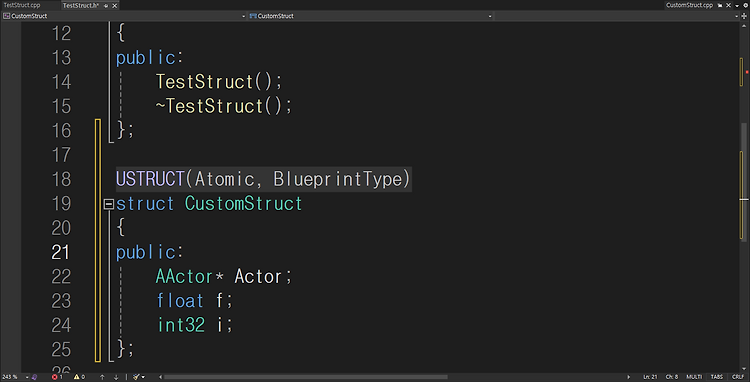Toggle the TABS indentation setting

pos(717,377)
